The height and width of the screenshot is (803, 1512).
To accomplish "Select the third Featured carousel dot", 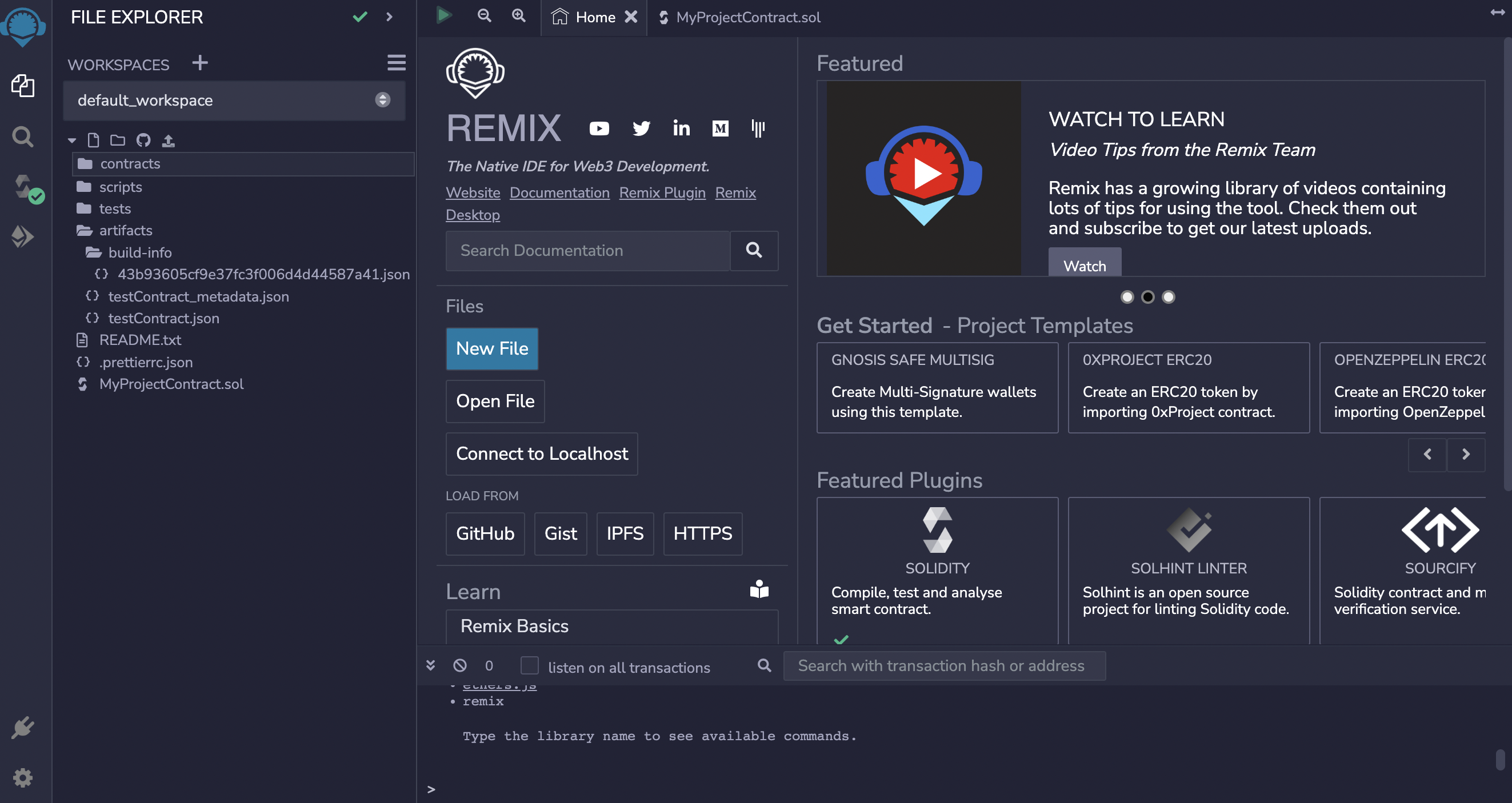I will click(x=1169, y=297).
